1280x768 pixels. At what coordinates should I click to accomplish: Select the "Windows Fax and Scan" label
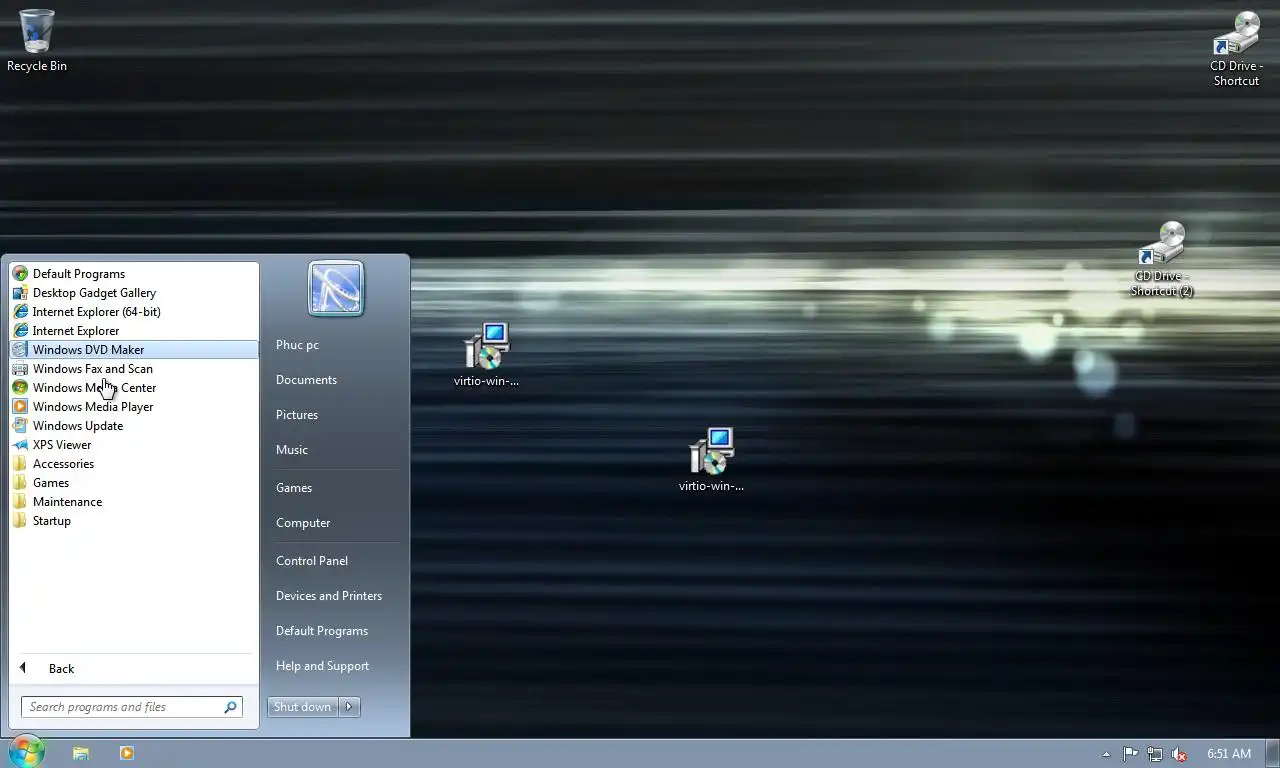tap(93, 369)
